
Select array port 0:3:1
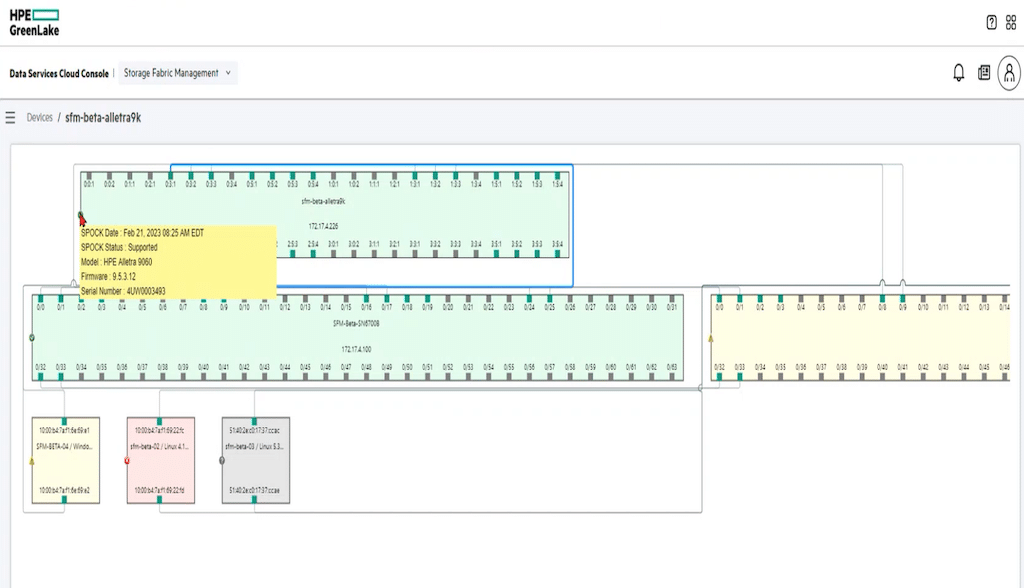170,176
